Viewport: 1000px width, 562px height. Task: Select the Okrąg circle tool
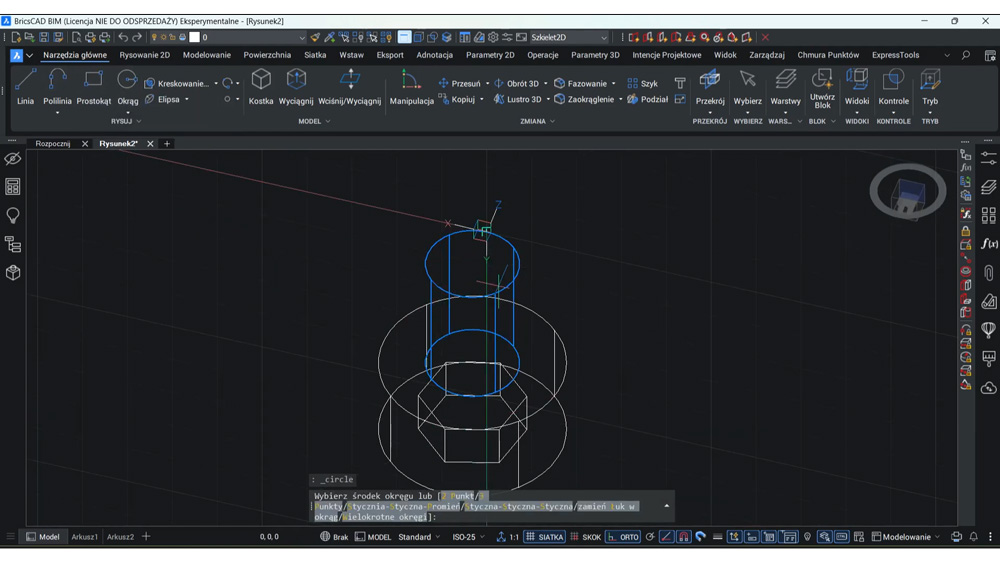click(128, 87)
